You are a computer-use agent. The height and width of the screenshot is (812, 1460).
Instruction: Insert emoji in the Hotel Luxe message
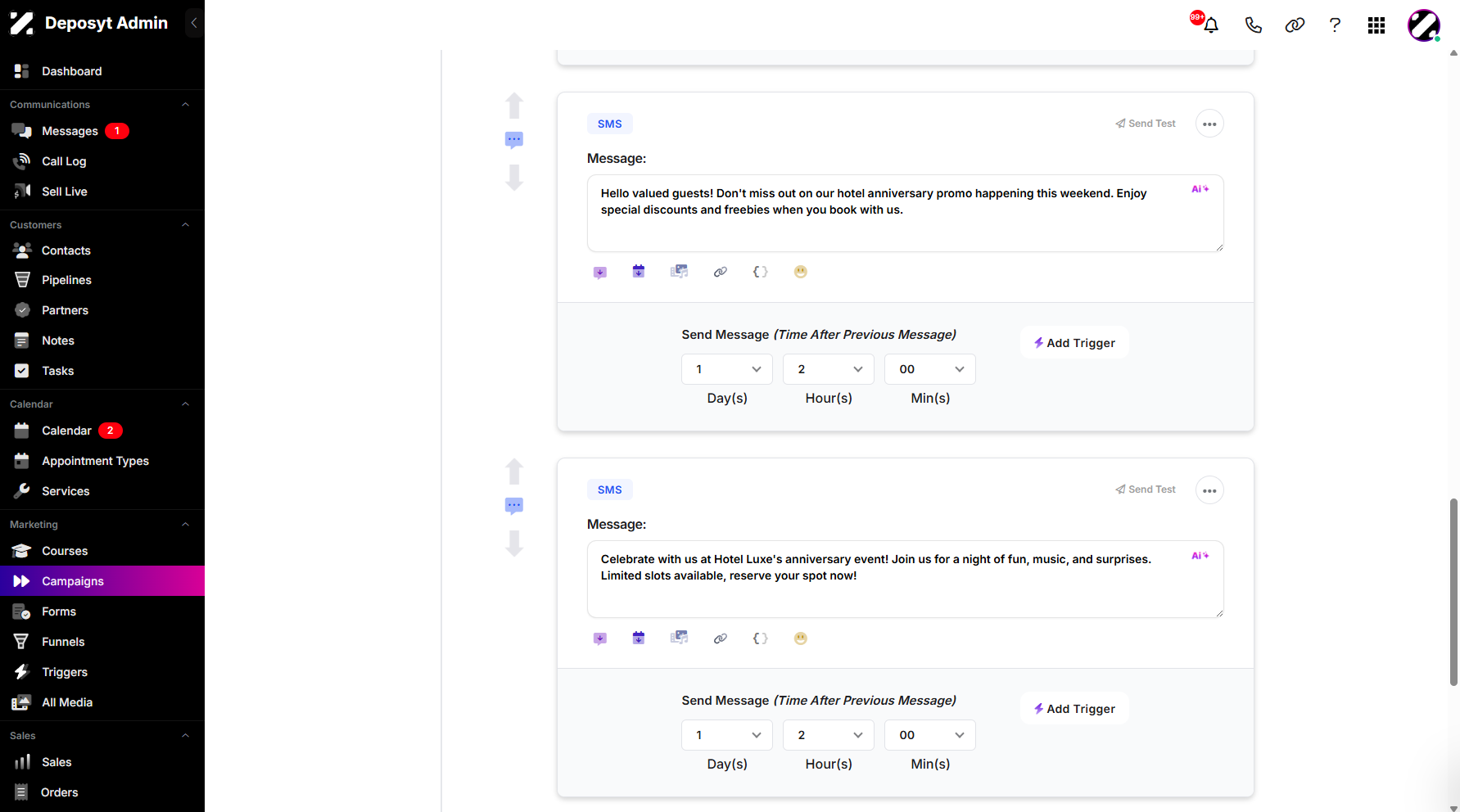(801, 638)
